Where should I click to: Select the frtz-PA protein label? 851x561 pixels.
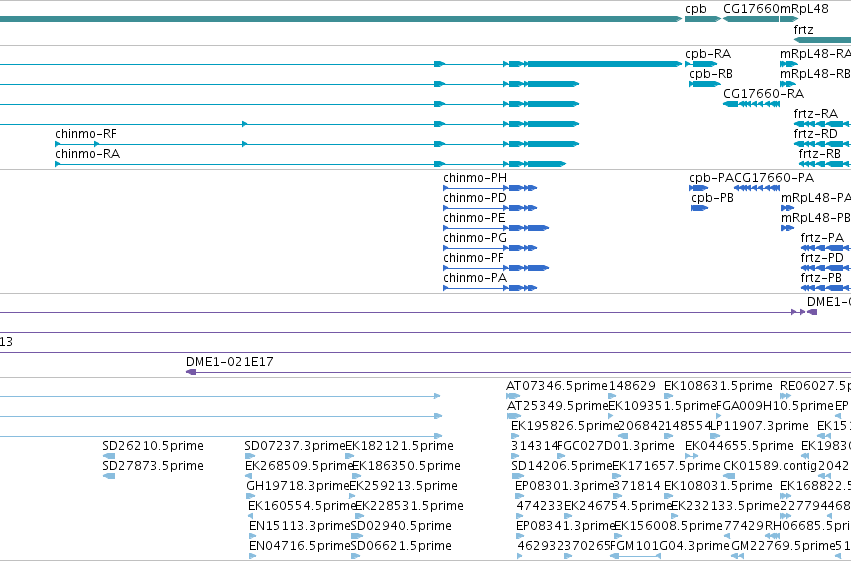click(x=822, y=238)
